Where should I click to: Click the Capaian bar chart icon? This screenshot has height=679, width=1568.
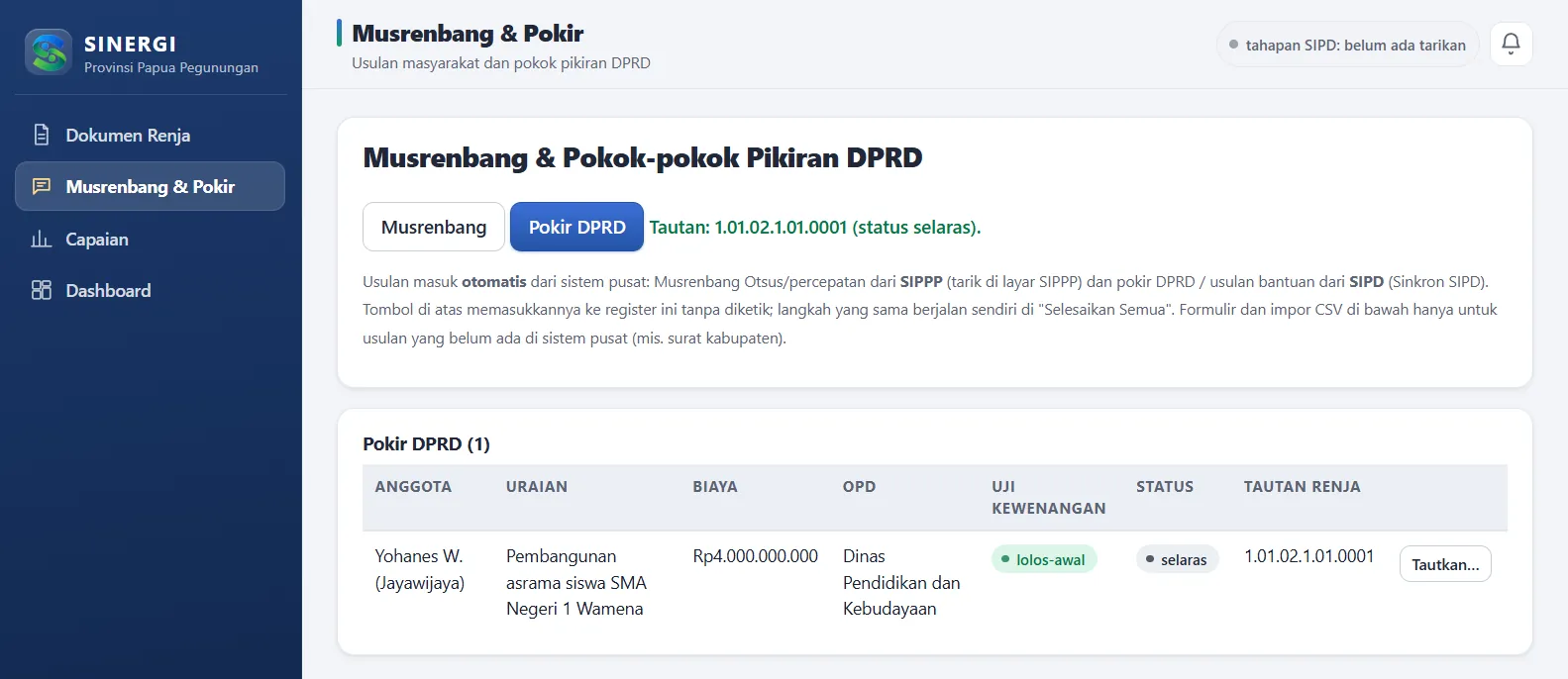pyautogui.click(x=42, y=239)
